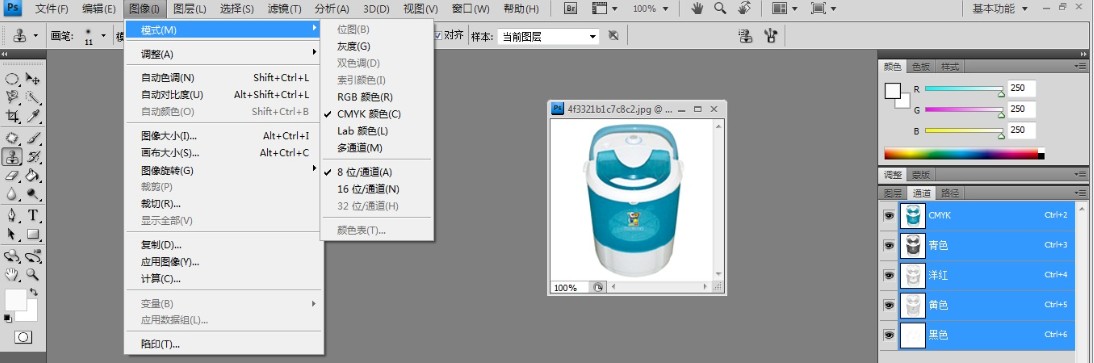Viewport: 1094px width, 363px height.
Task: Open the 基本功能 workspace switcher
Action: click(x=1001, y=8)
